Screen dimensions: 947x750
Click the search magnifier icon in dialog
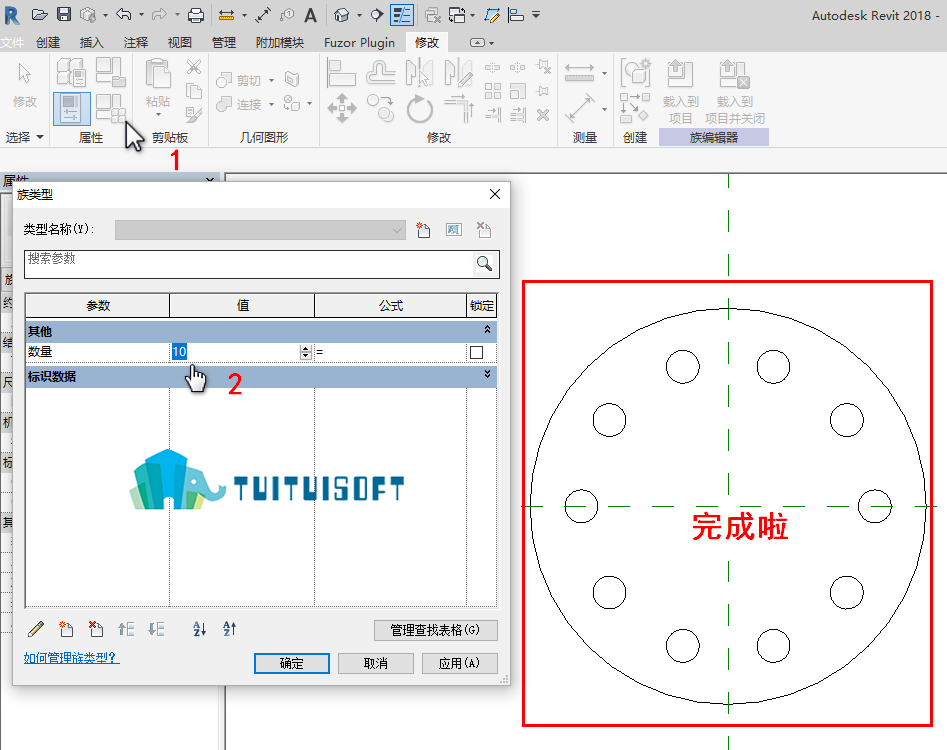tap(484, 263)
